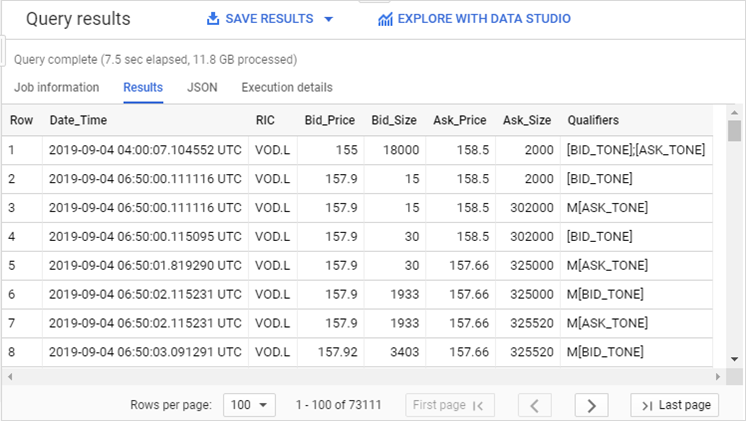Go to the First page
The image size is (746, 421).
(450, 405)
